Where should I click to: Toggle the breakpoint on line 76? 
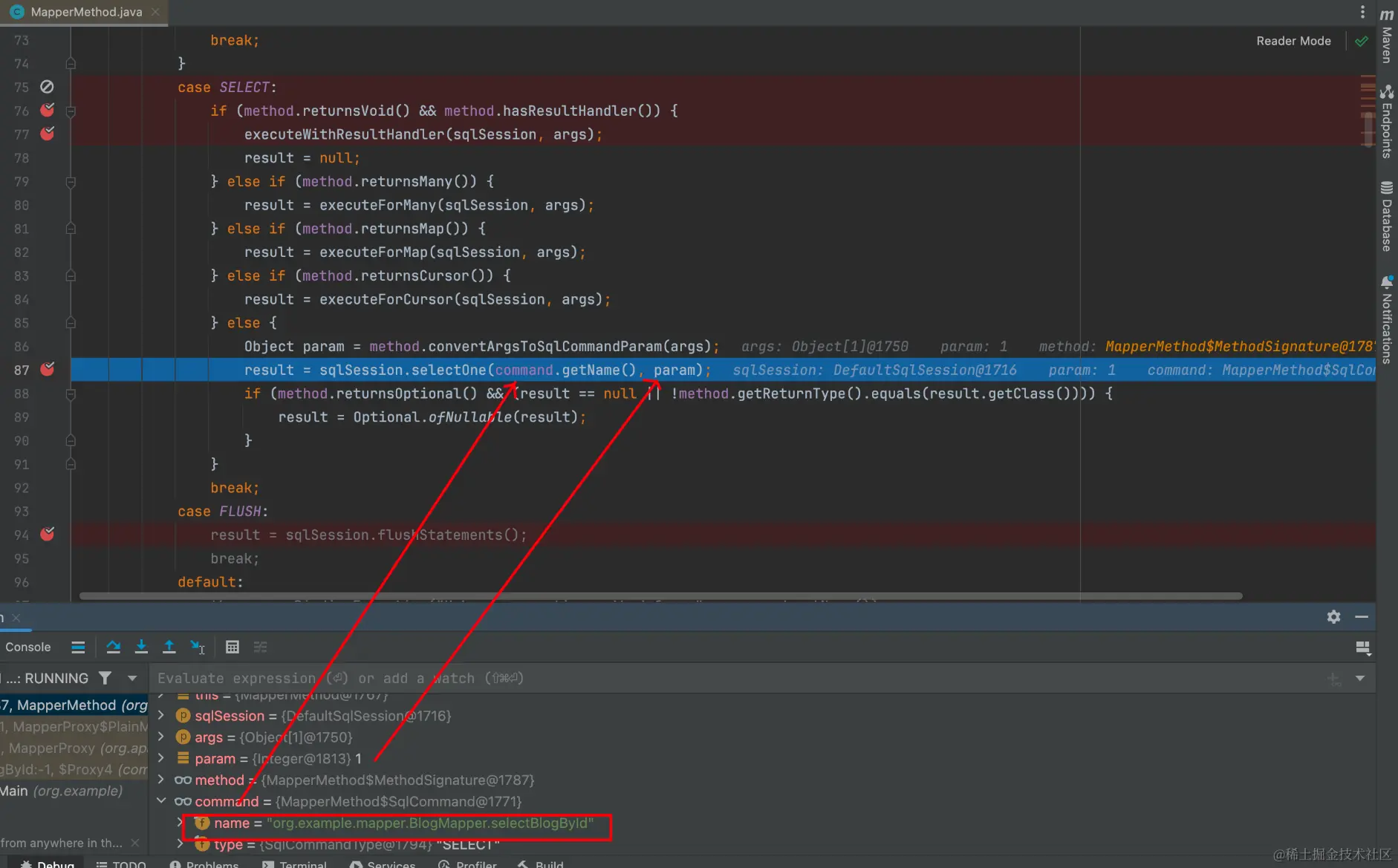coord(48,110)
